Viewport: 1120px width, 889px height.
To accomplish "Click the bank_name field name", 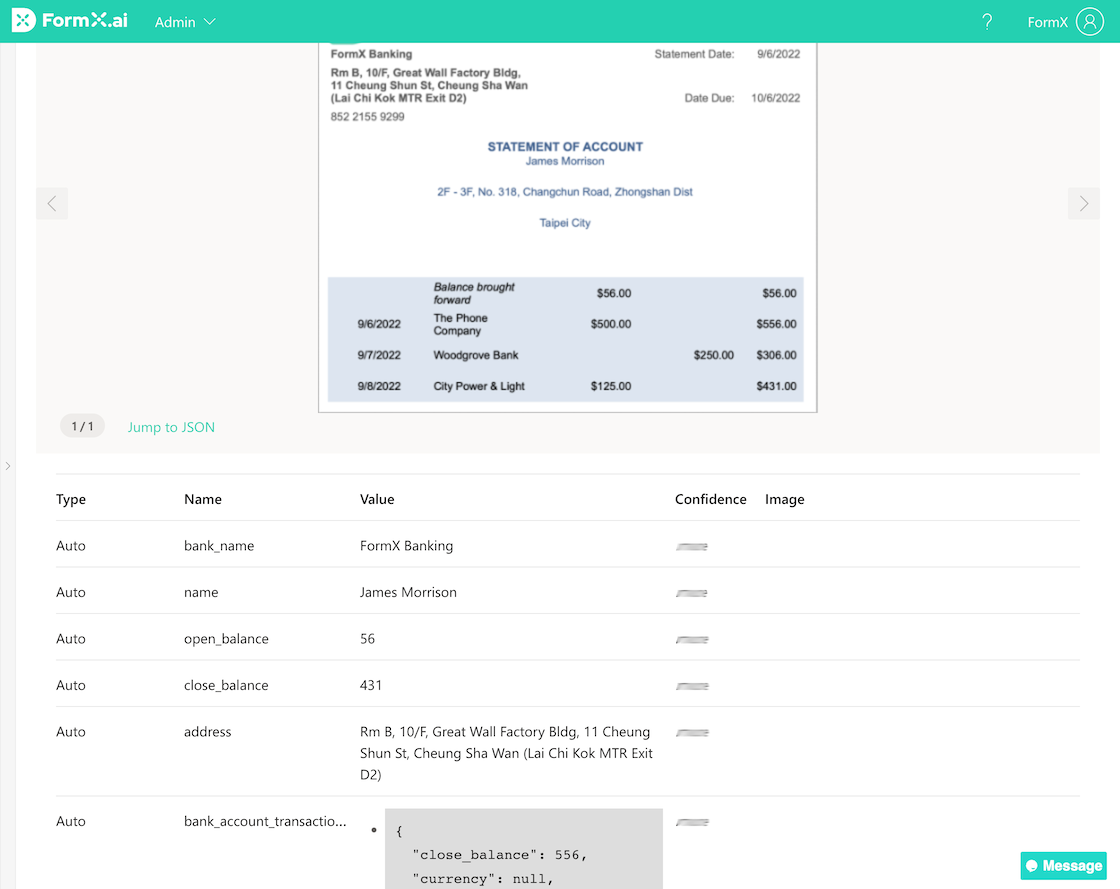I will pyautogui.click(x=219, y=546).
